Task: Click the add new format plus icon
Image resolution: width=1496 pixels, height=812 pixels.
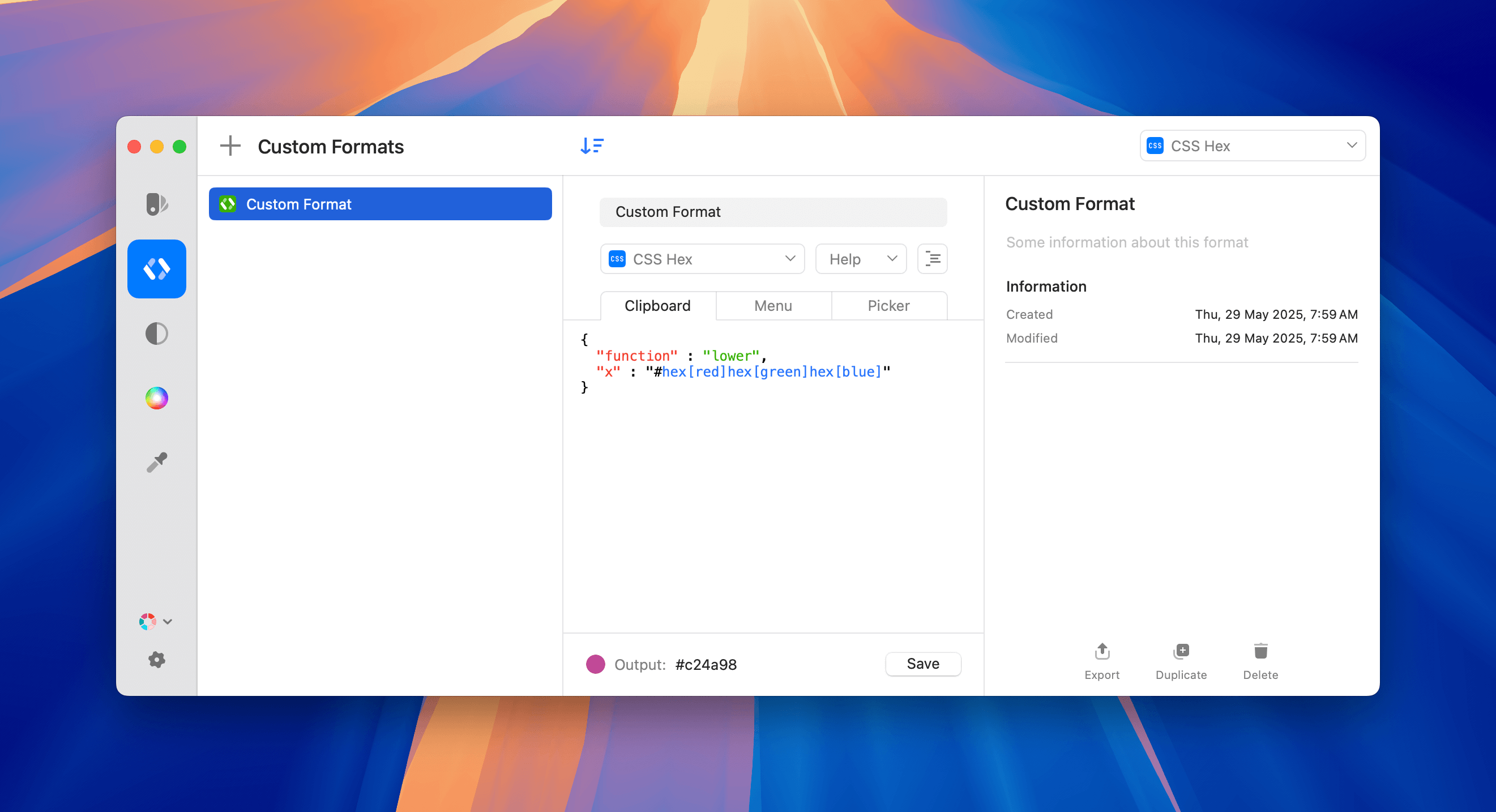Action: click(x=230, y=146)
